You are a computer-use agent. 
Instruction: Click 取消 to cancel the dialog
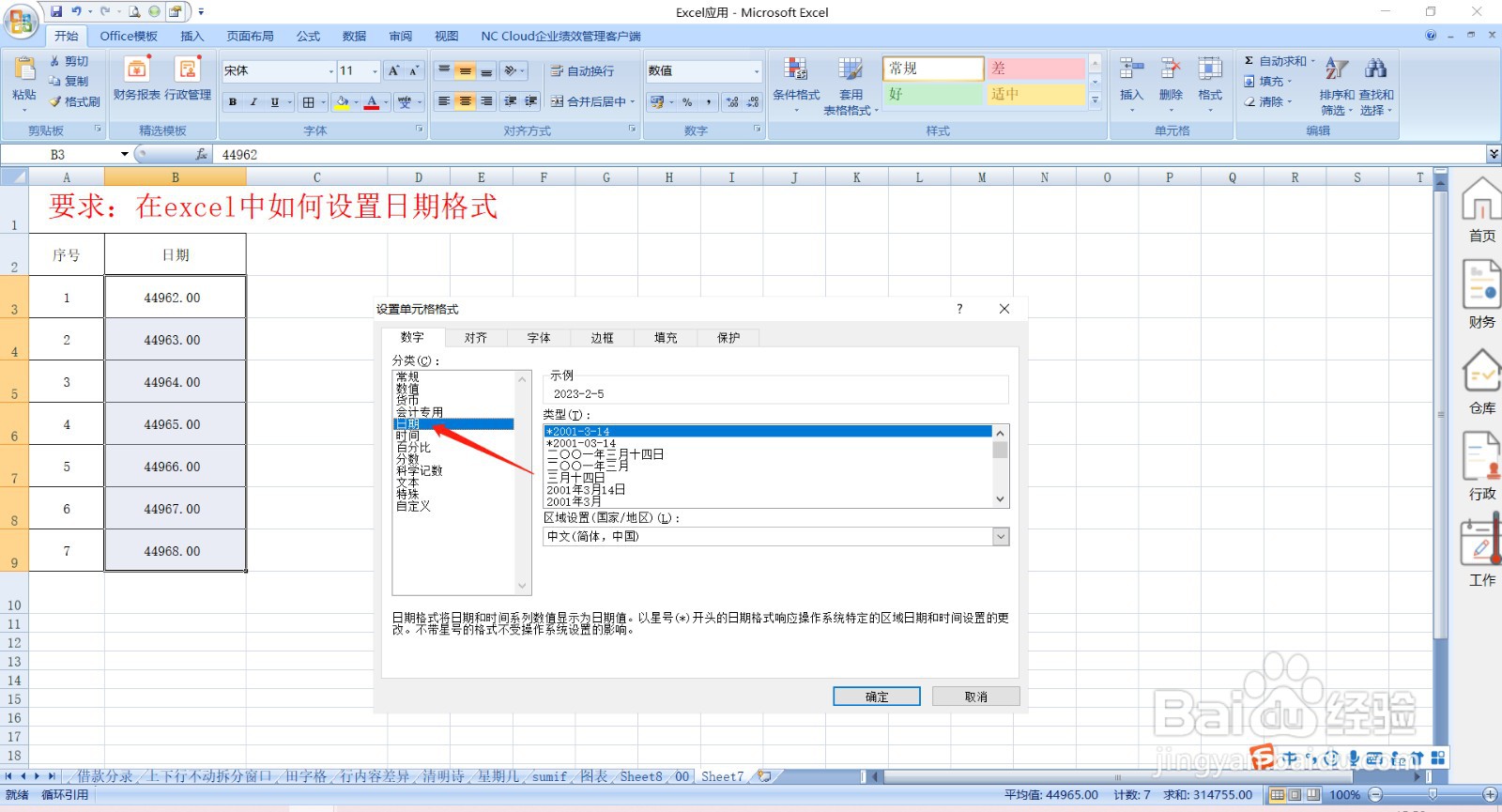point(976,697)
